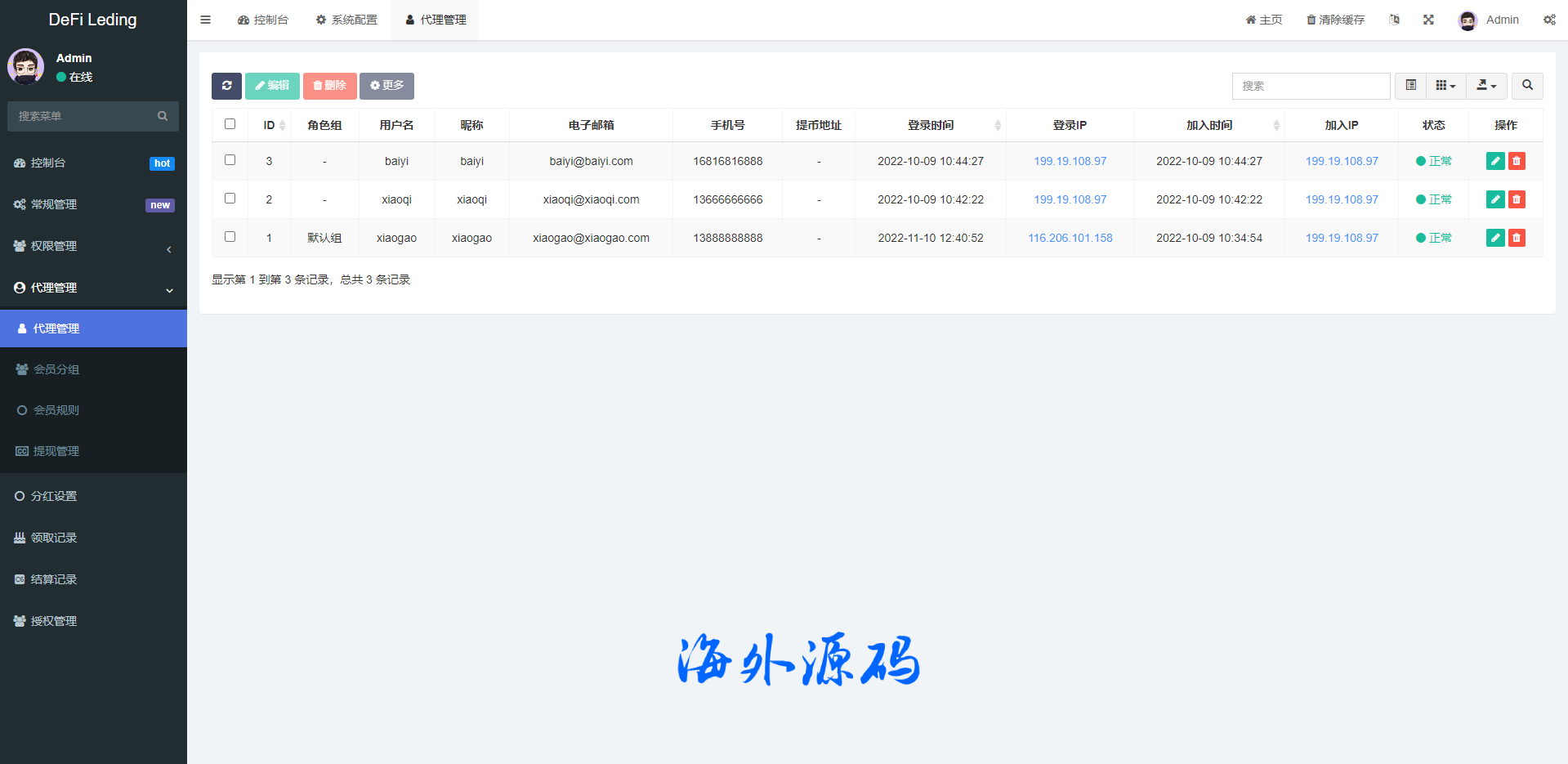Switch to the 系统配置 tab

point(346,20)
